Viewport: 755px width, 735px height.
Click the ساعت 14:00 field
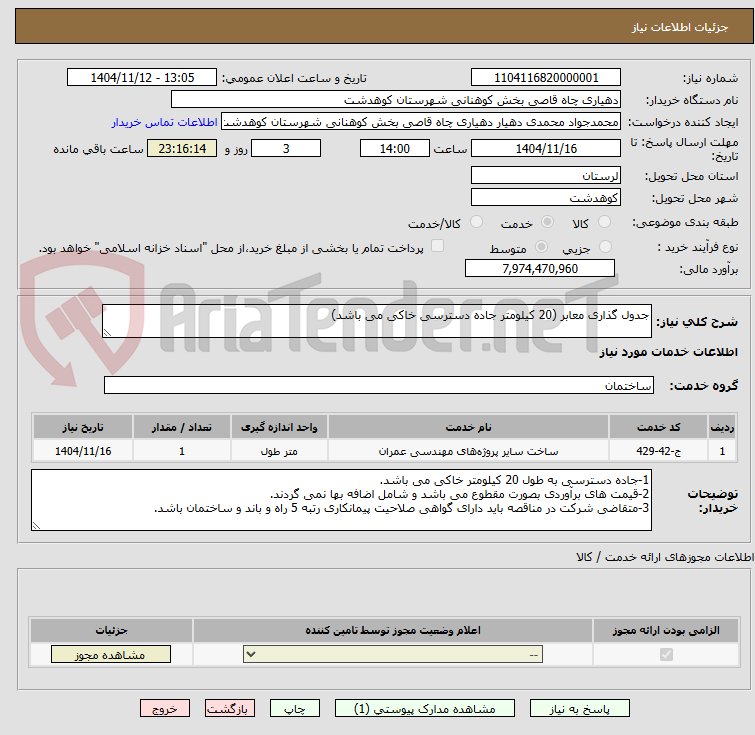(x=395, y=148)
